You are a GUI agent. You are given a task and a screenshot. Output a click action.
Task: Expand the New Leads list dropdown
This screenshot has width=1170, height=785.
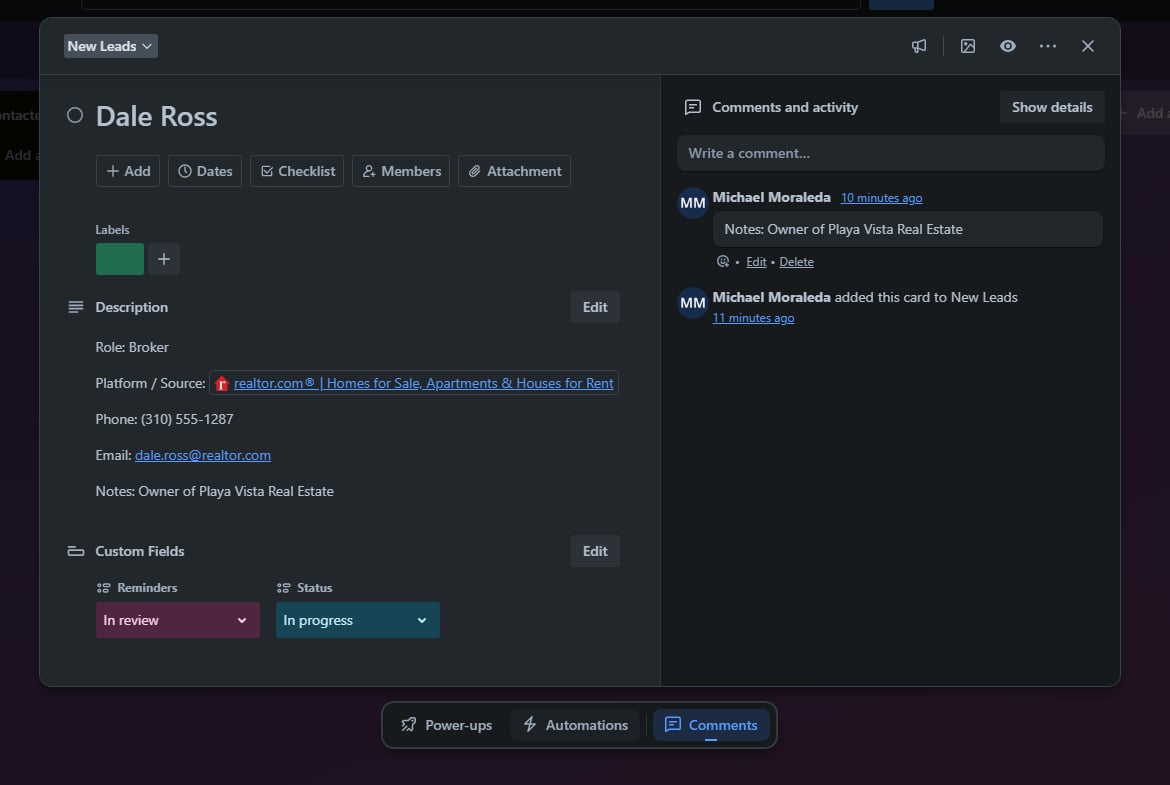tap(110, 46)
